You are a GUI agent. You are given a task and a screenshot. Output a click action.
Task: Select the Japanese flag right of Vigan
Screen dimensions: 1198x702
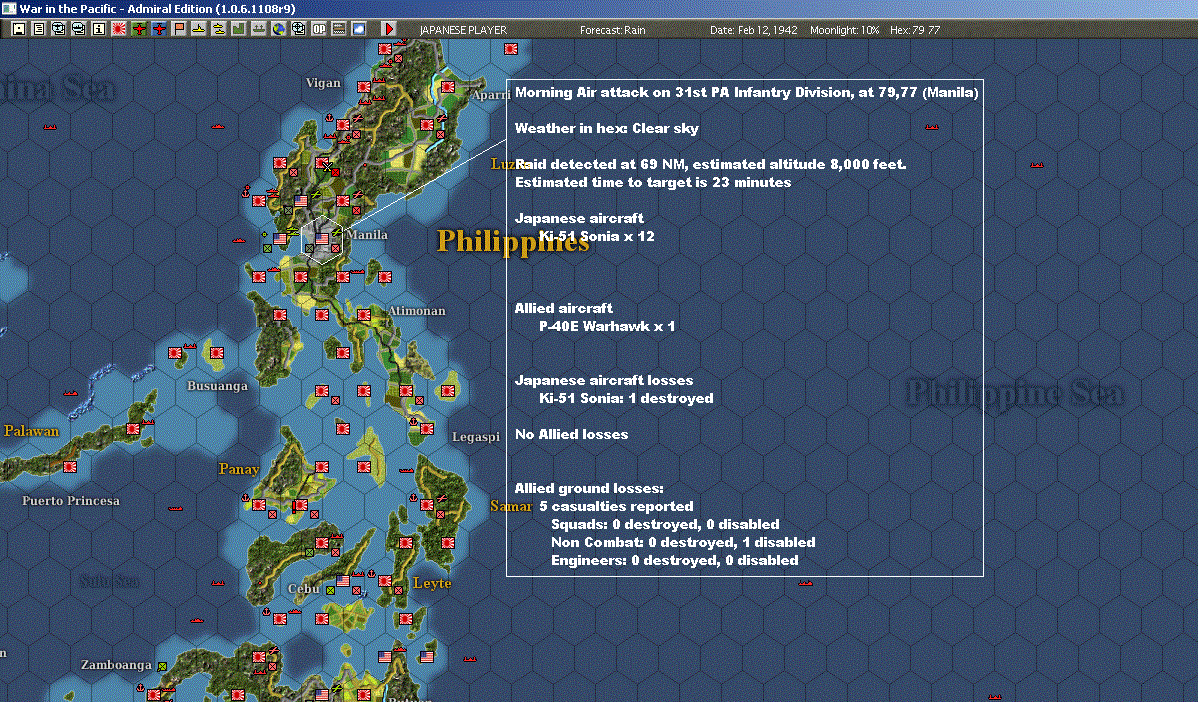(x=364, y=87)
